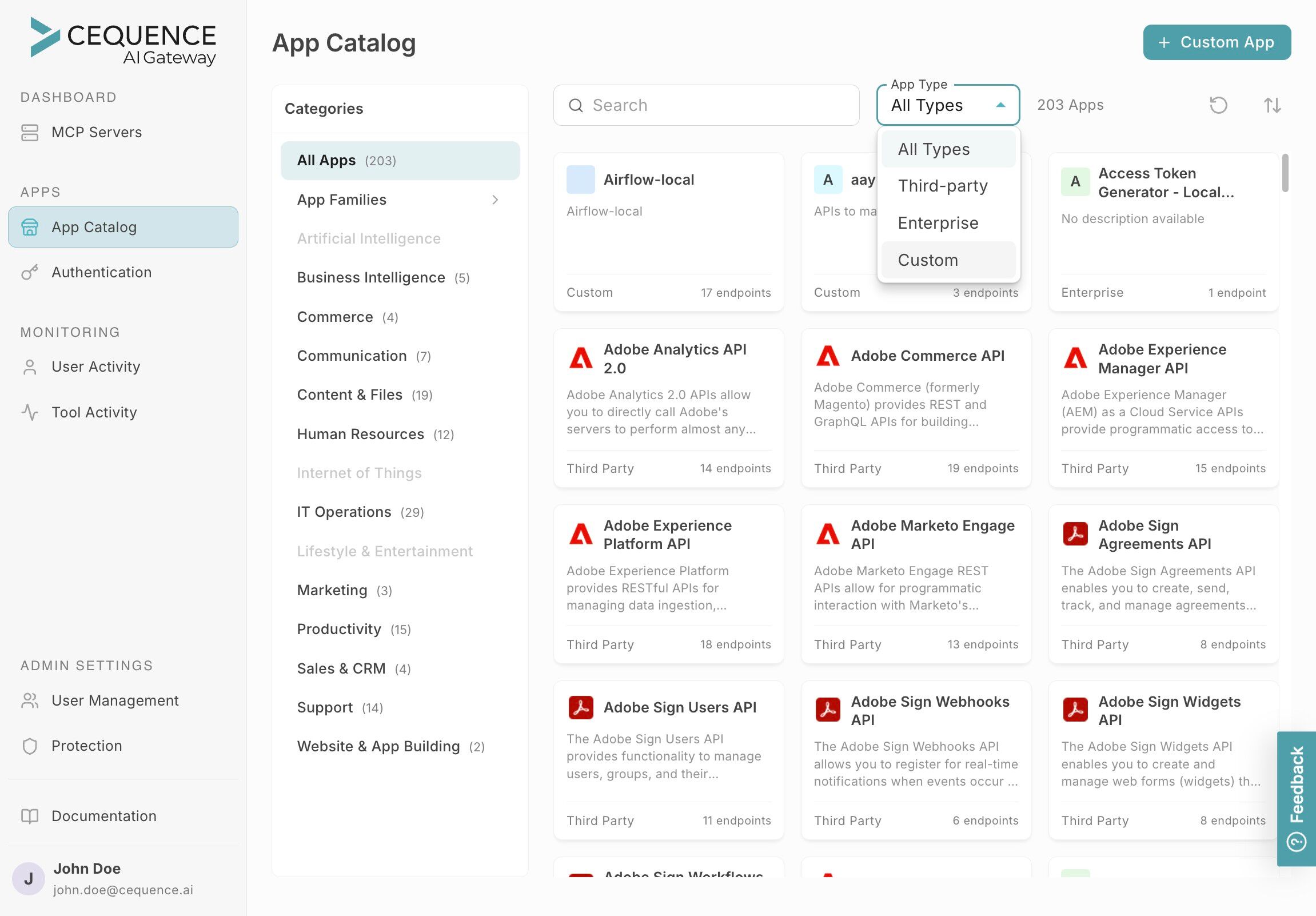Expand App Families category chevron

(495, 200)
